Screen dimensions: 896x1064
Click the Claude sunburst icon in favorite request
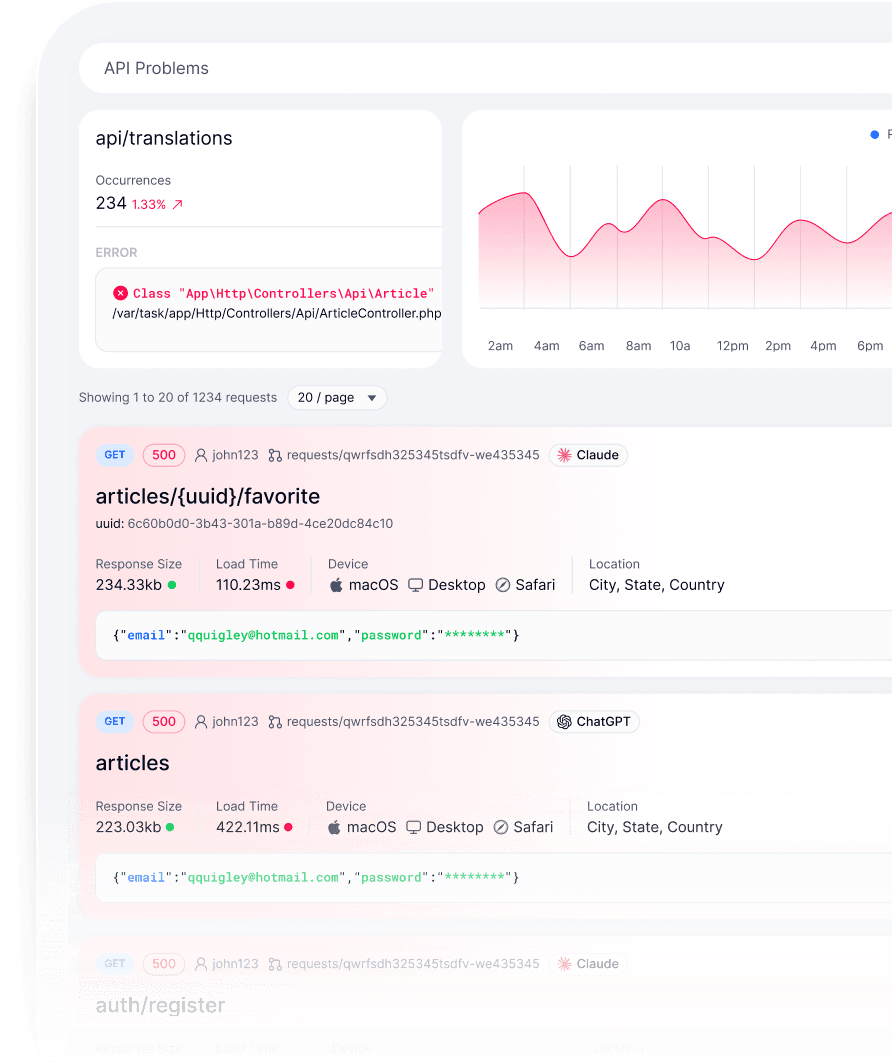[564, 455]
